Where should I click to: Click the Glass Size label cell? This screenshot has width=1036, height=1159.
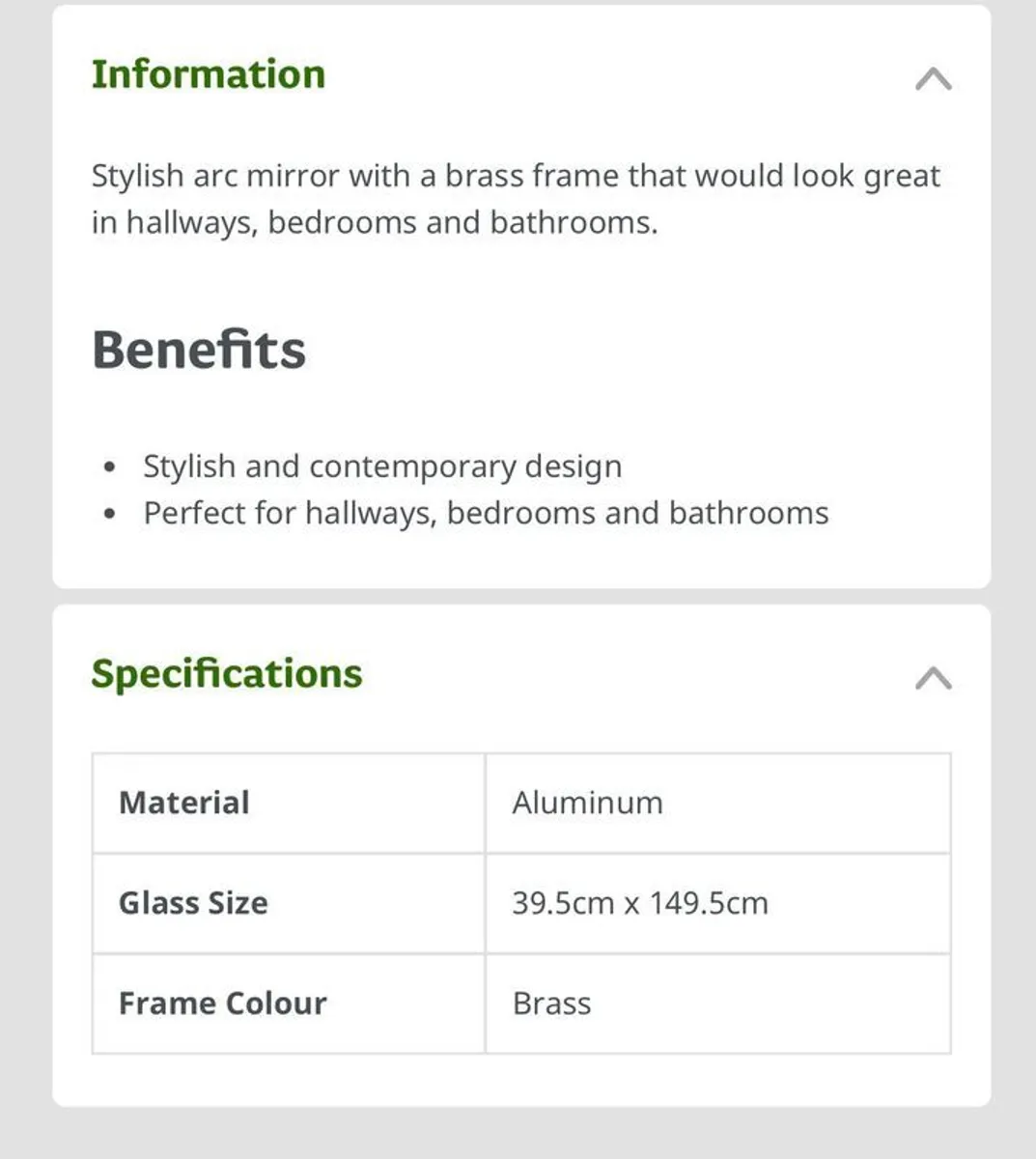pyautogui.click(x=288, y=903)
